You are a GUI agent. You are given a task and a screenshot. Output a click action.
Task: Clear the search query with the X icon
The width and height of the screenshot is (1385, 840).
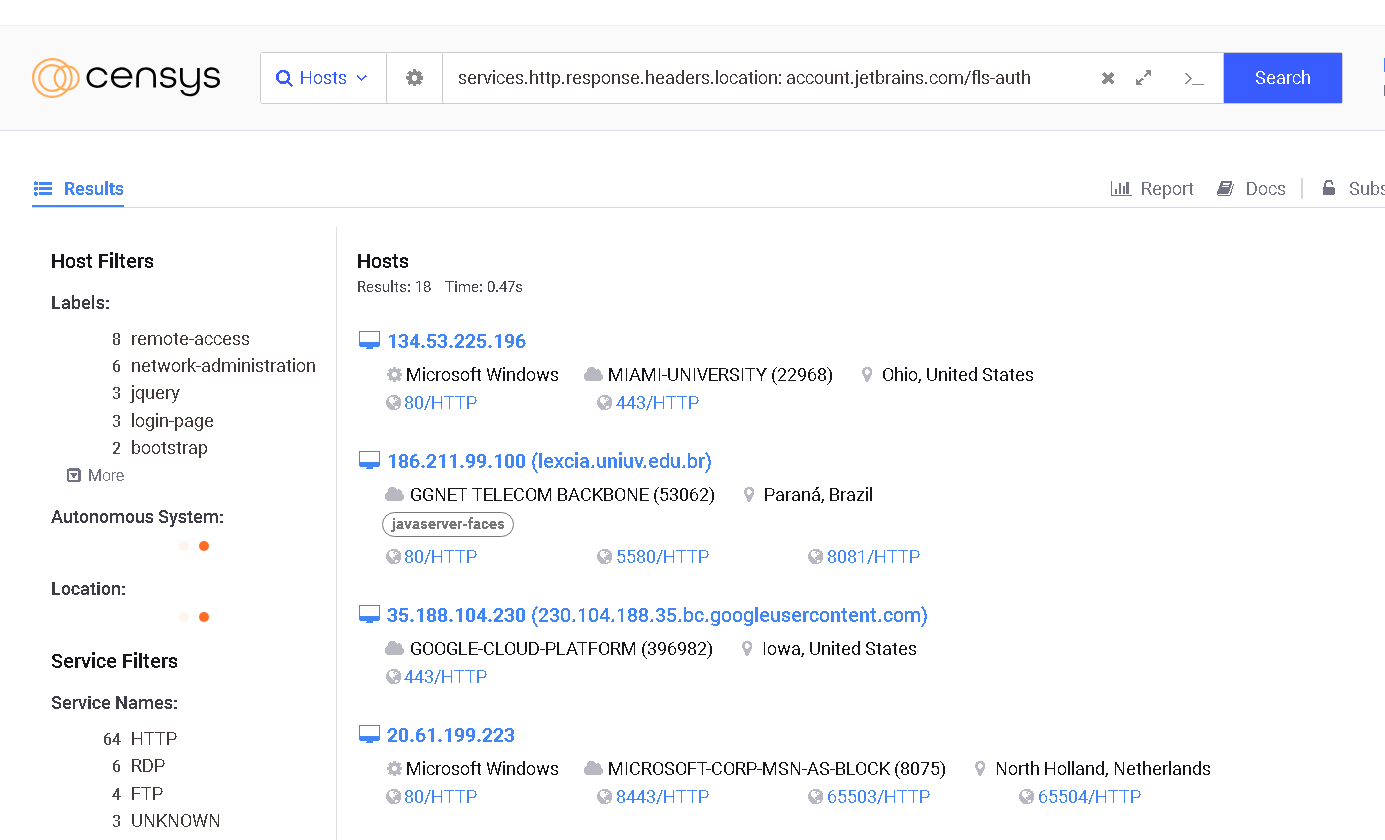tap(1108, 78)
